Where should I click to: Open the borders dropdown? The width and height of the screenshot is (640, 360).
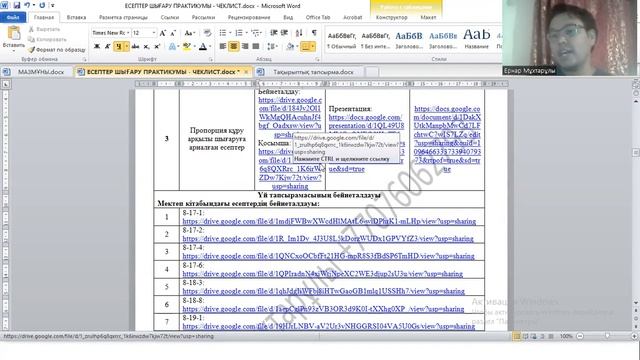pyautogui.click(x=313, y=47)
